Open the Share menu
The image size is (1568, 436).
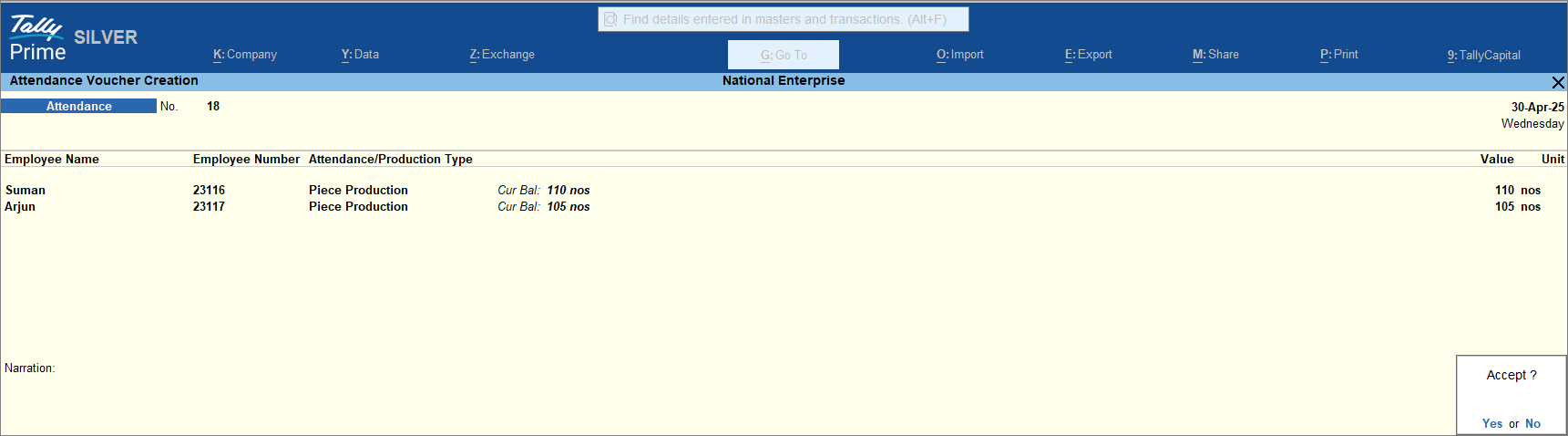(x=1215, y=55)
